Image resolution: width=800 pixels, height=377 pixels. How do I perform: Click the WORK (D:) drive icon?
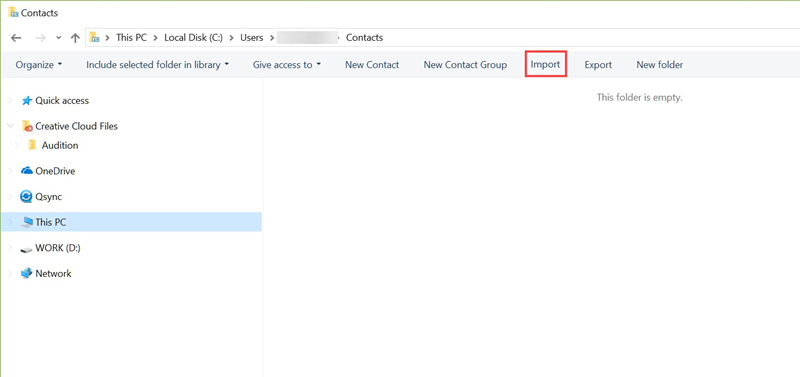coord(27,249)
